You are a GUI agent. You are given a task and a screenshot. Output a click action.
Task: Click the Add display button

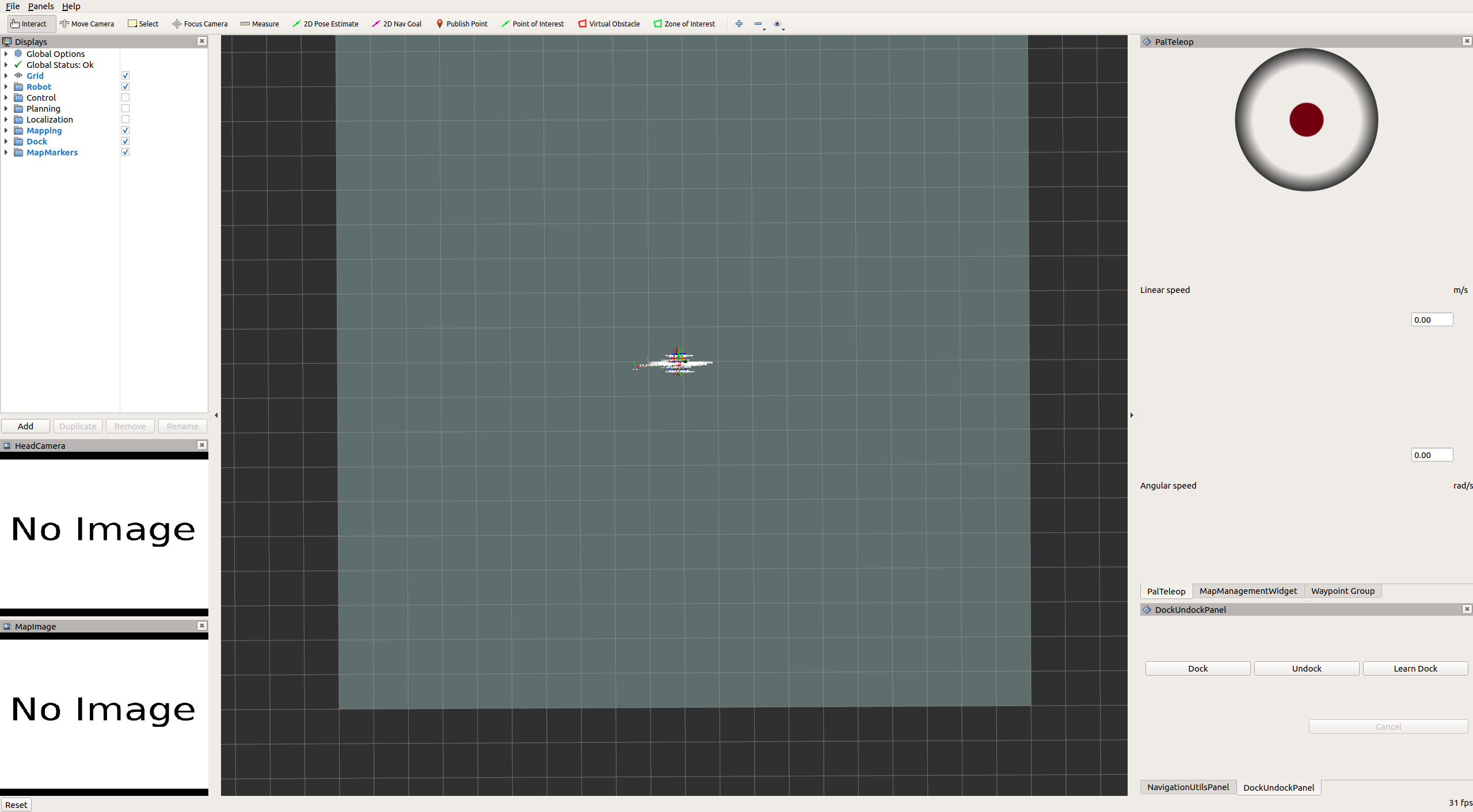[x=25, y=426]
